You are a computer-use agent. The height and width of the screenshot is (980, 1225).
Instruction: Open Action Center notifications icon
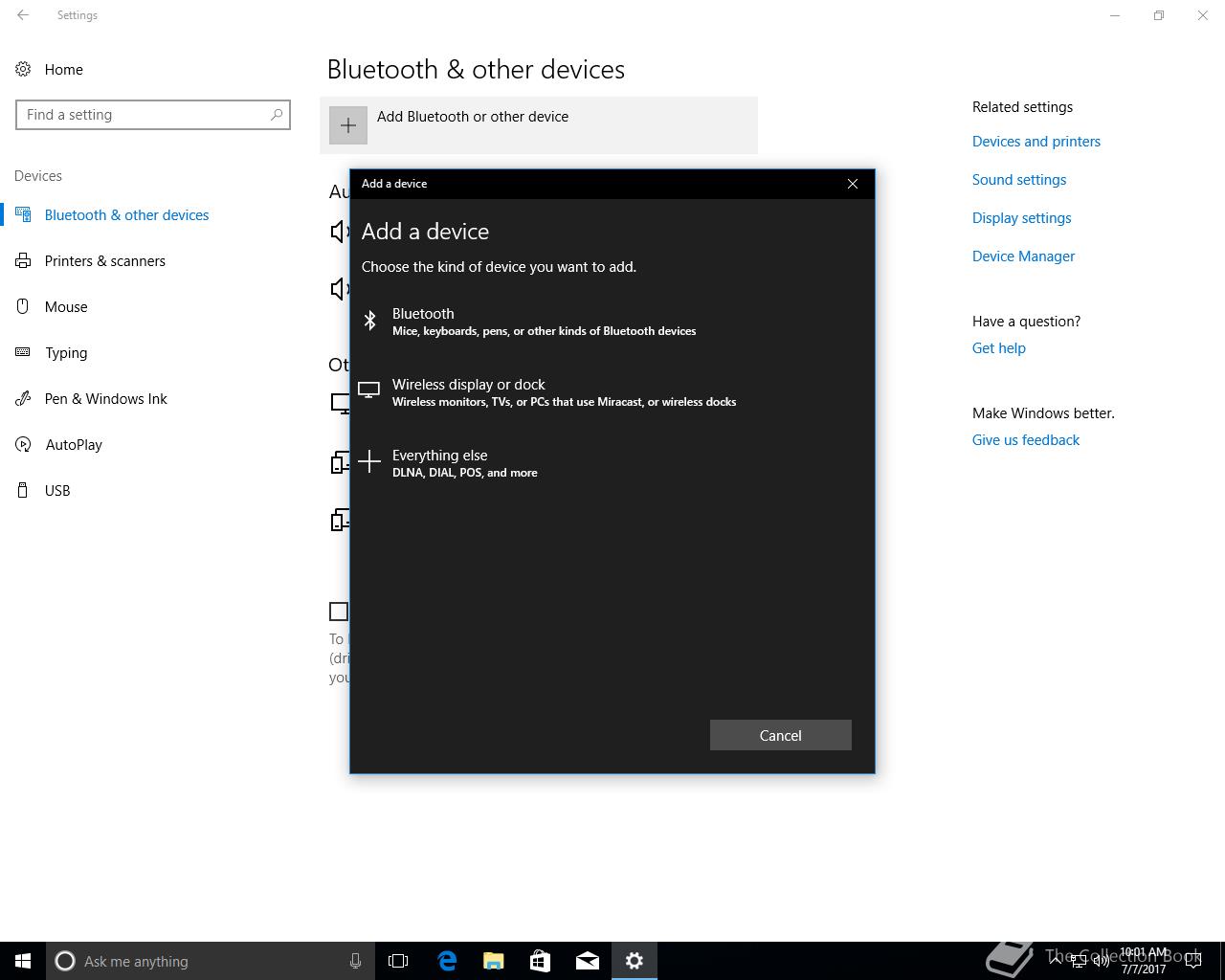point(1192,961)
